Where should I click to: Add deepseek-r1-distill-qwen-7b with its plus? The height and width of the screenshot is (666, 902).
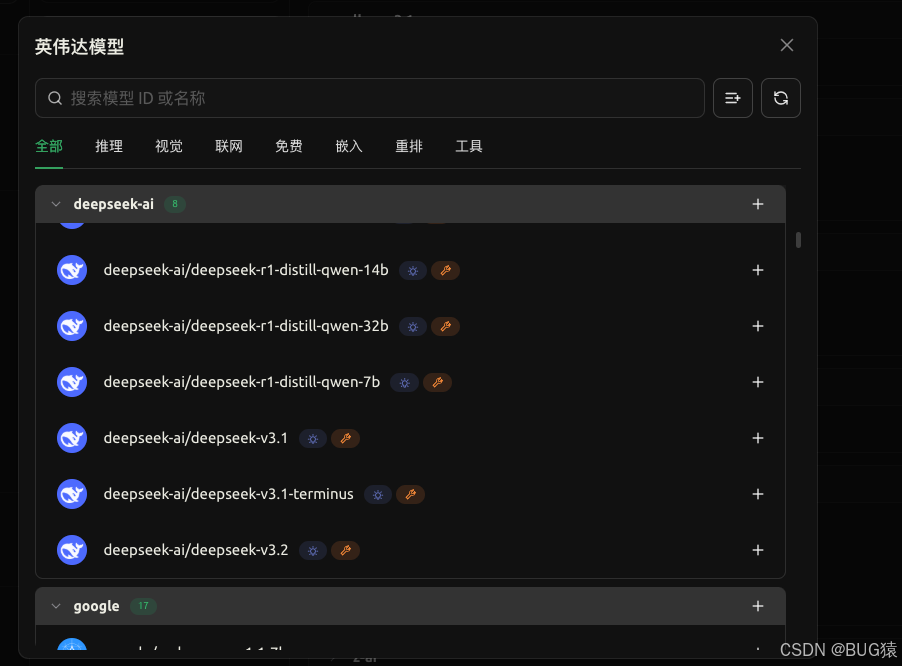click(x=758, y=382)
